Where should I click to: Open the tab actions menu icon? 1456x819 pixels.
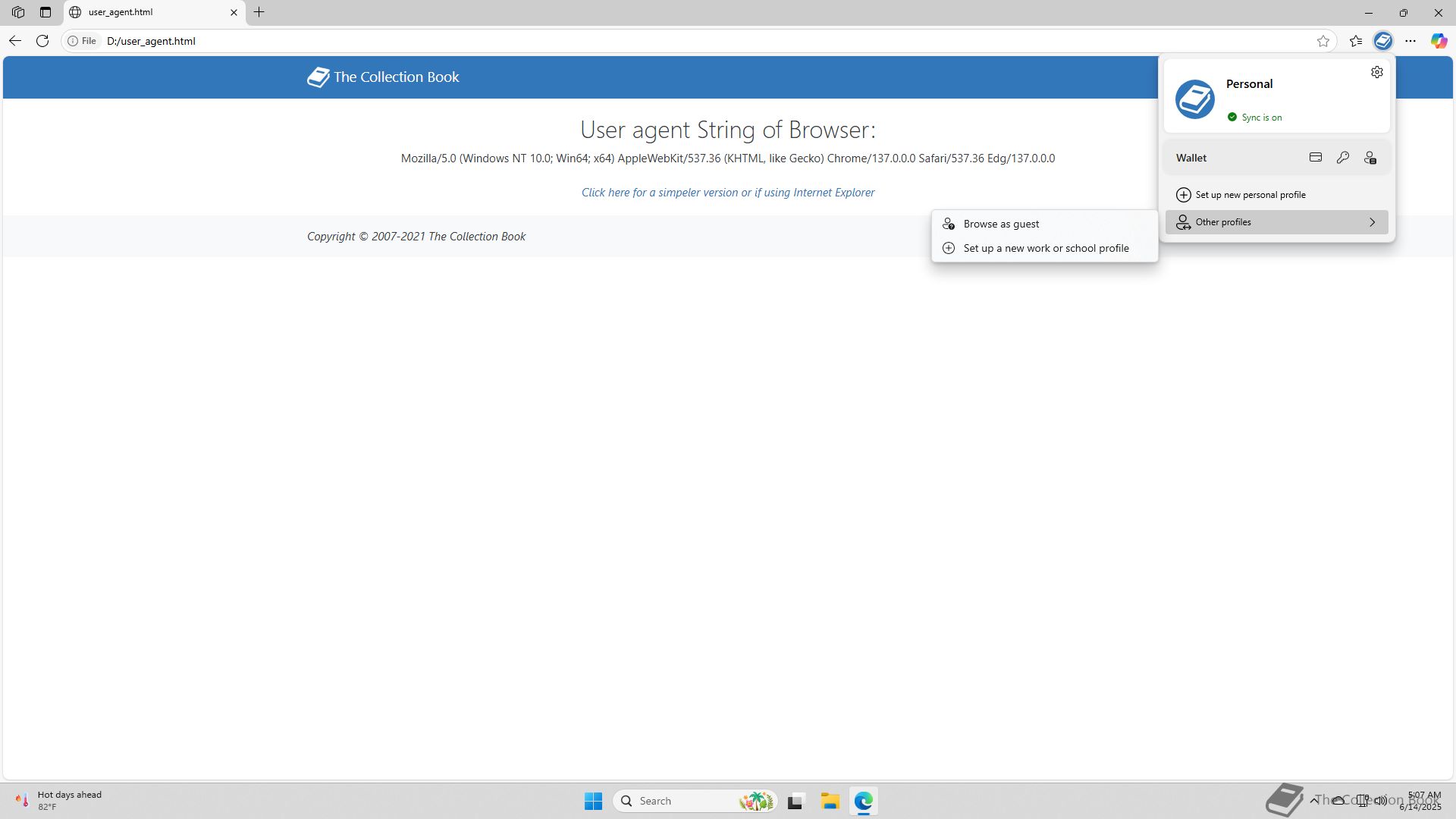coord(45,12)
